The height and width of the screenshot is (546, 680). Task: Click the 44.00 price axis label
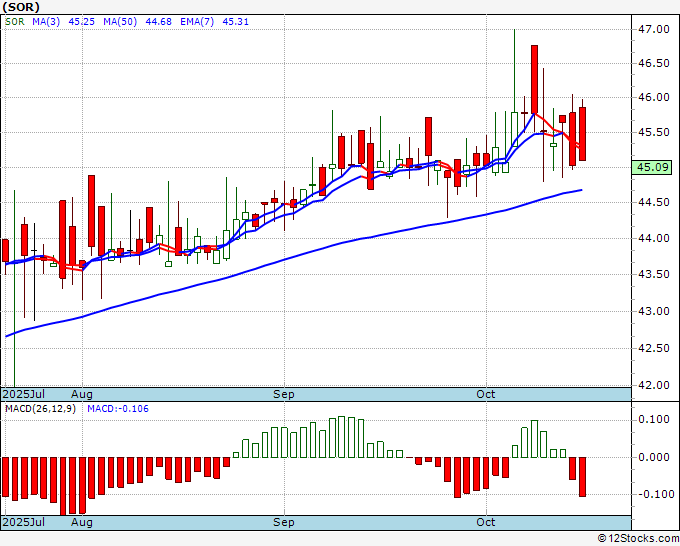click(654, 239)
